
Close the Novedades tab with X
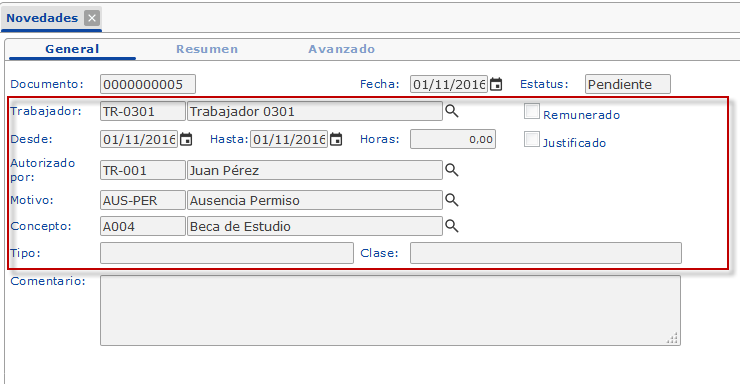92,18
